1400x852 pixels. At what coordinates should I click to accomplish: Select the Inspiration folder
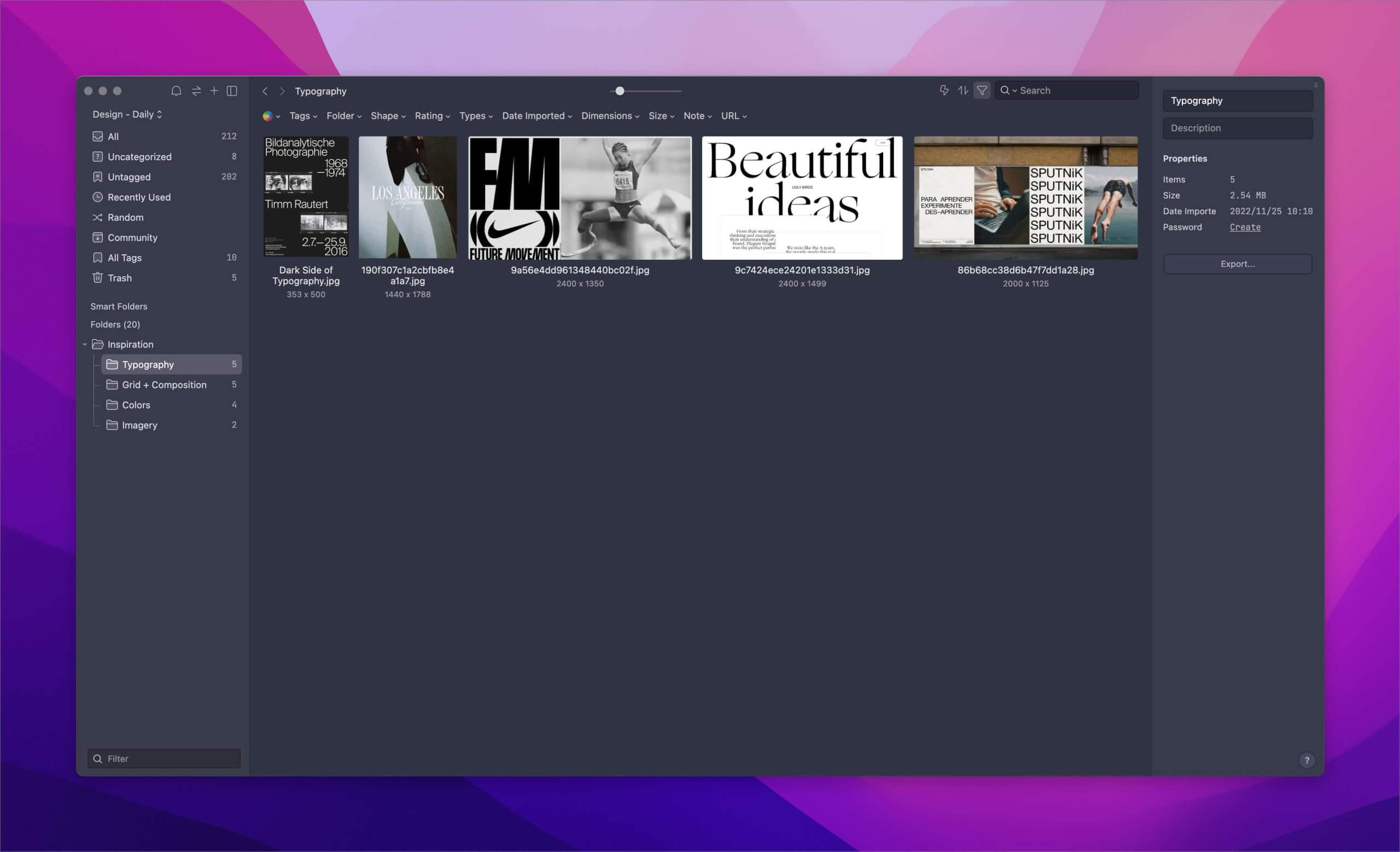(164, 344)
